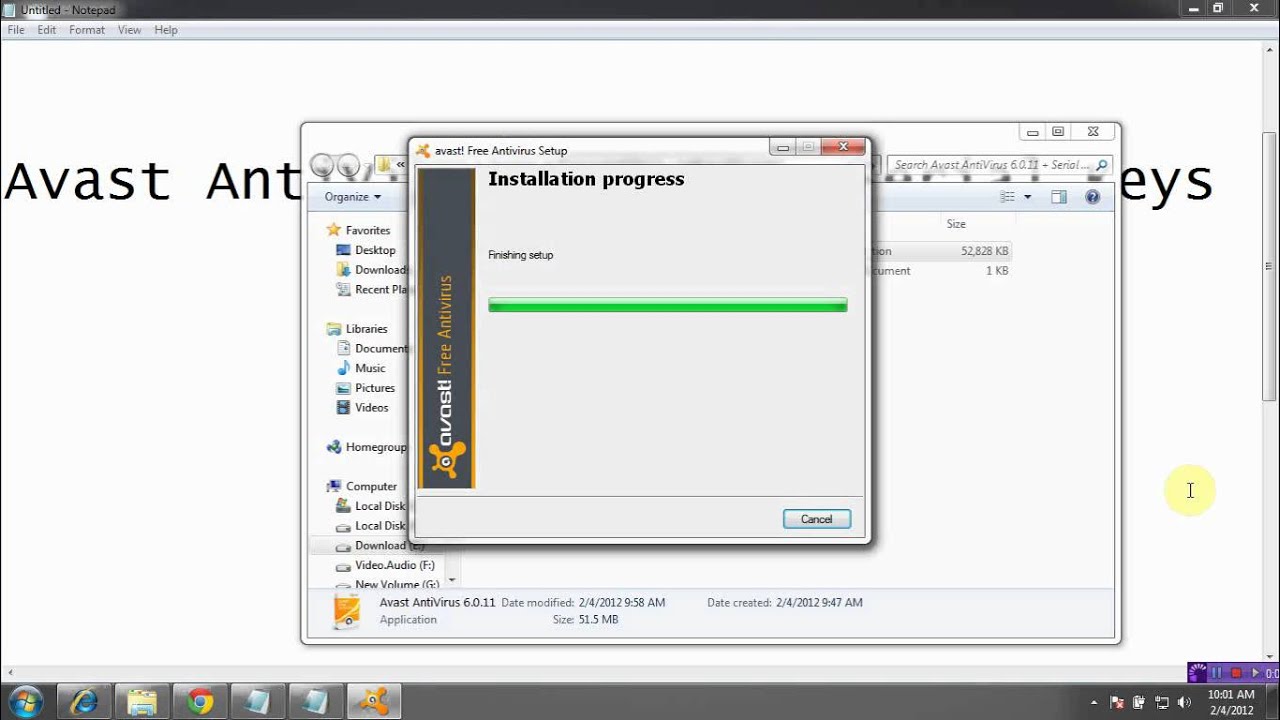Pause the screen recording in the recorder bar
1280x720 pixels.
point(1217,673)
